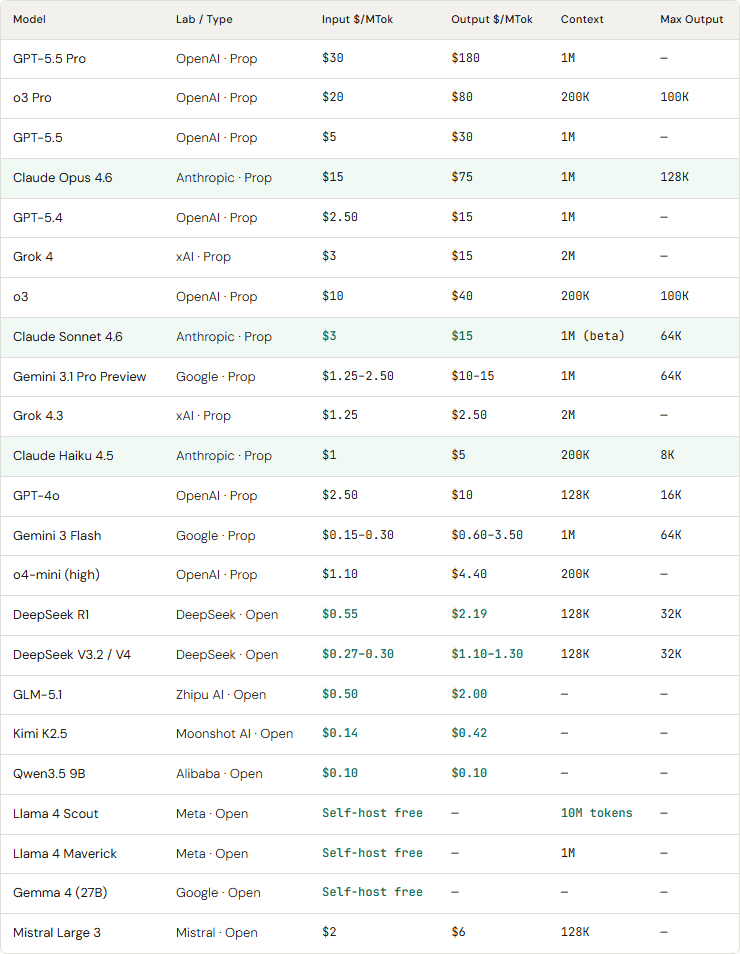The height and width of the screenshot is (954, 740).
Task: Click the GPT-5.5 Pro model name
Action: tap(49, 59)
